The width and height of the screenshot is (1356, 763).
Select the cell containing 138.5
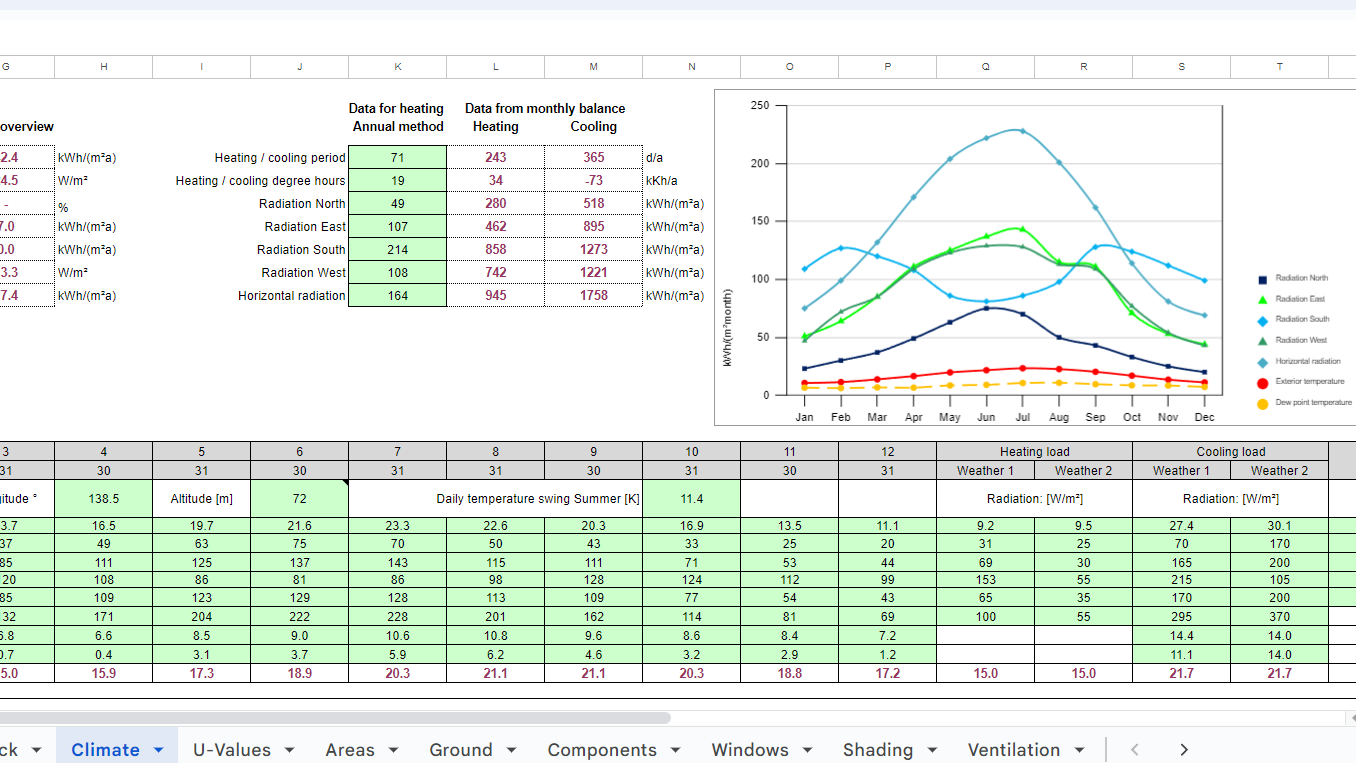coord(103,497)
